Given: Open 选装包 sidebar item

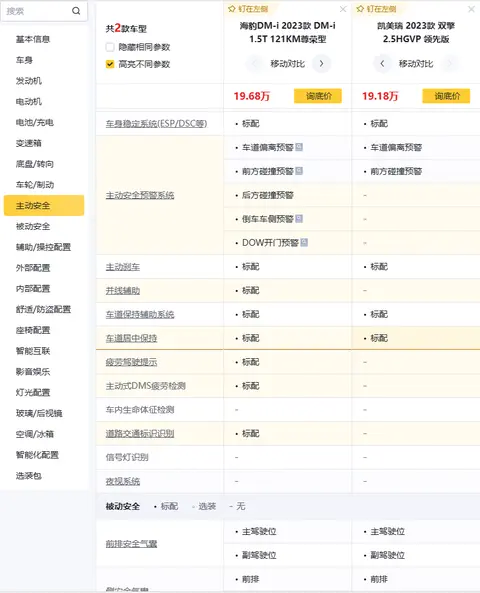Looking at the screenshot, I should point(28,476).
